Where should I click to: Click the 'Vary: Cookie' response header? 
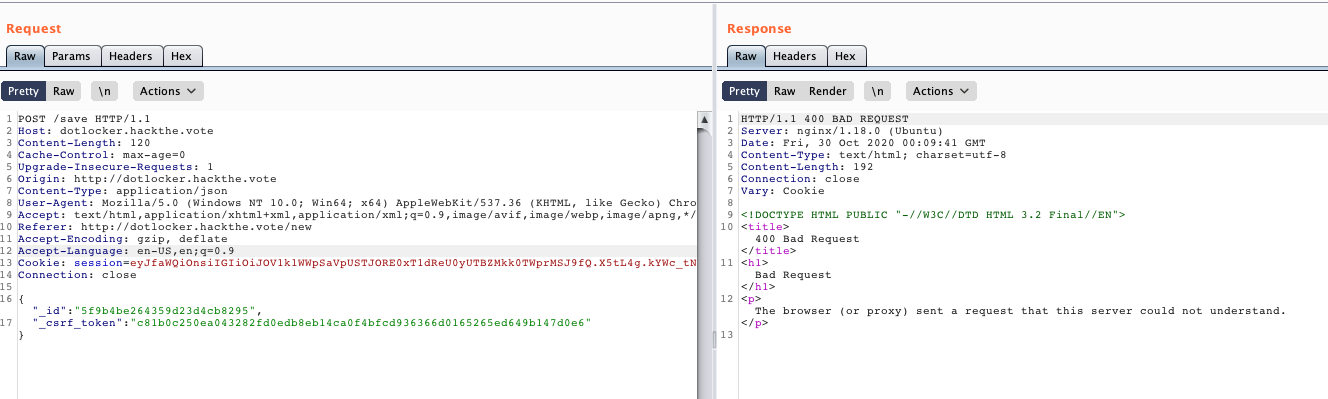(783, 191)
